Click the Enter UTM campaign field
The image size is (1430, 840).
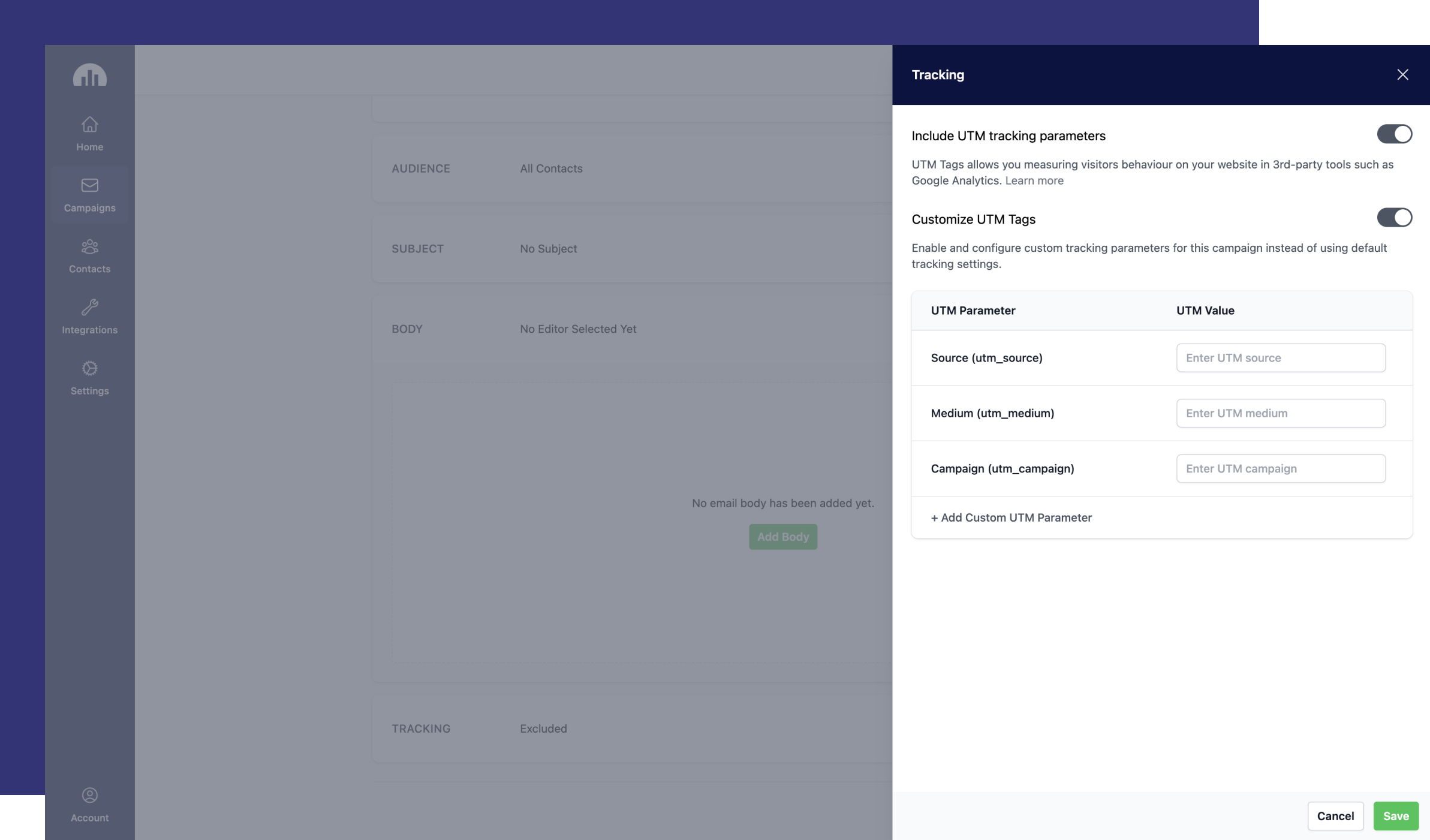[x=1280, y=468]
